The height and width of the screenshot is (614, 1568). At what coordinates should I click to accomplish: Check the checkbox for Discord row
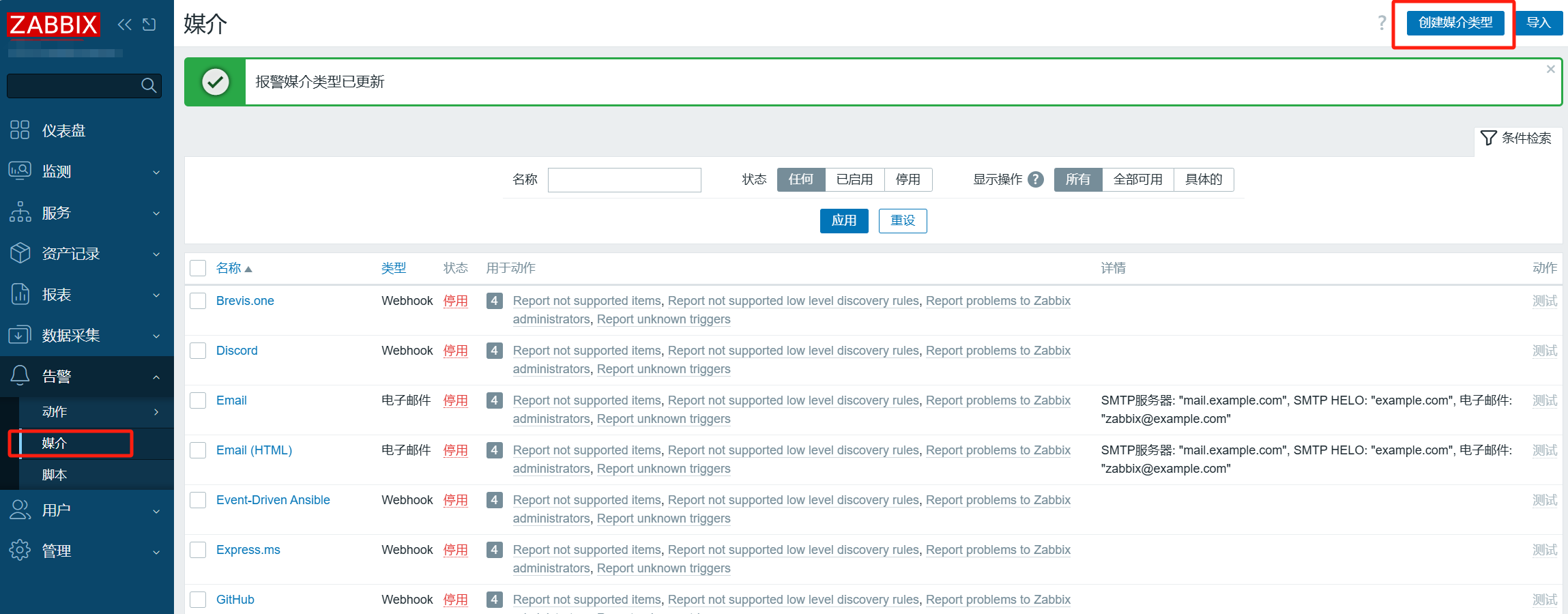197,350
